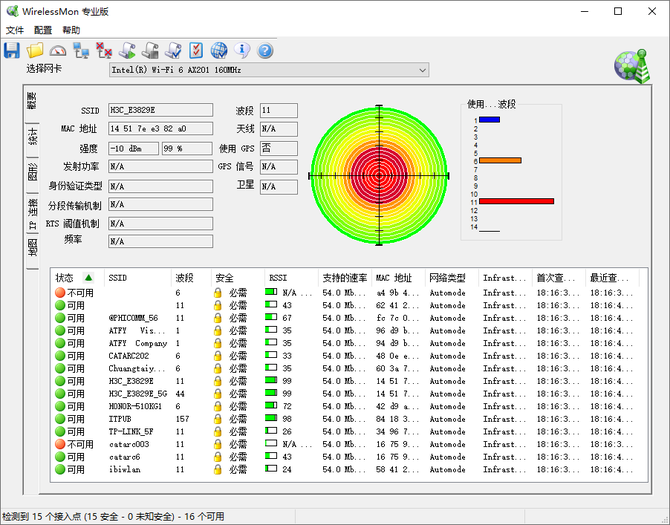Open the checklist clipboard options icon
Viewport: 670px width, 525px height.
click(196, 50)
